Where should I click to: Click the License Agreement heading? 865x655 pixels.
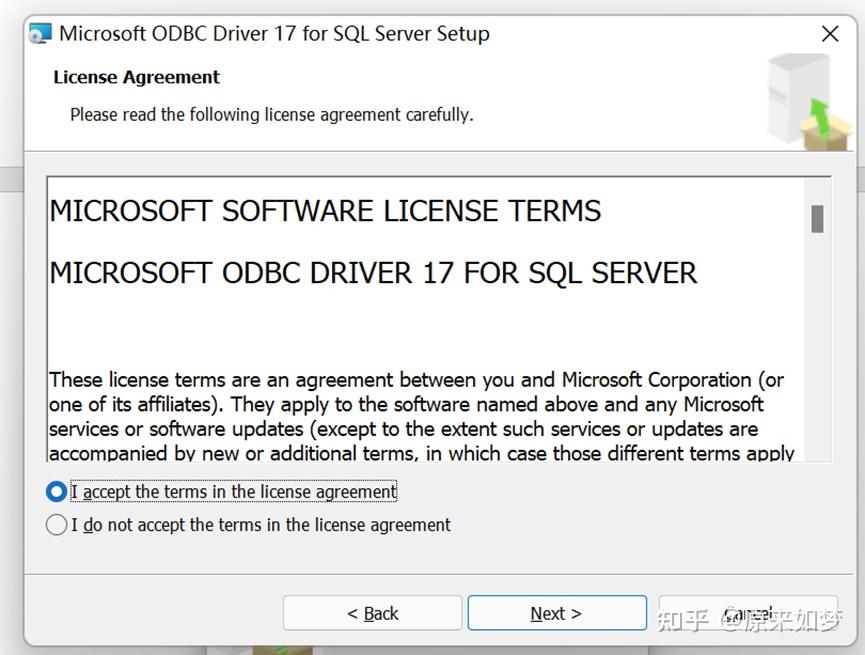point(136,77)
